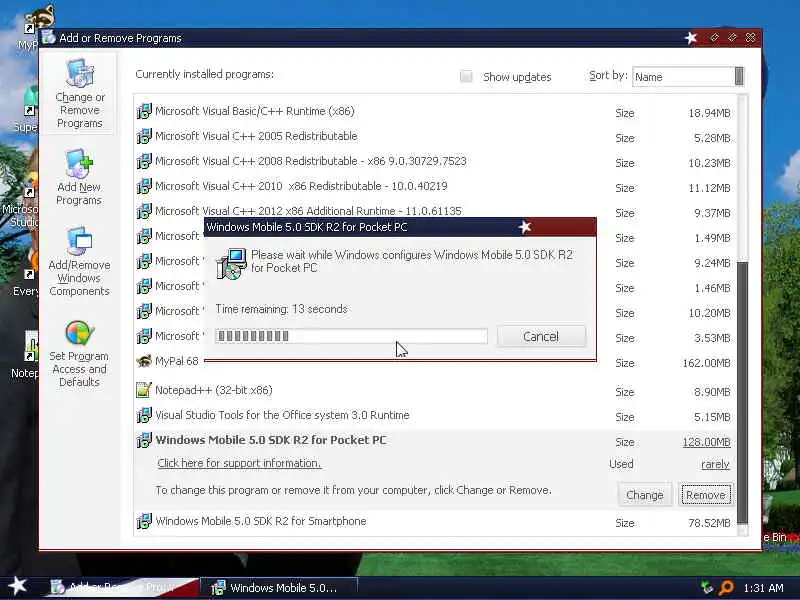
Task: Click MyPal 68 raccoon icon in list
Action: [x=144, y=361]
